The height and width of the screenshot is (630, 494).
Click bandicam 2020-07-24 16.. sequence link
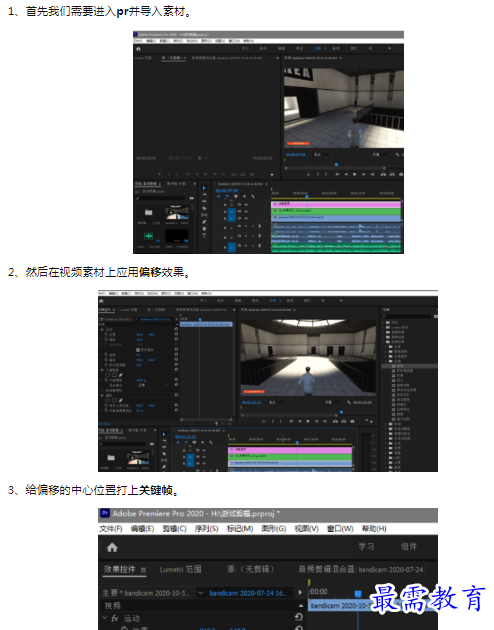point(248,593)
